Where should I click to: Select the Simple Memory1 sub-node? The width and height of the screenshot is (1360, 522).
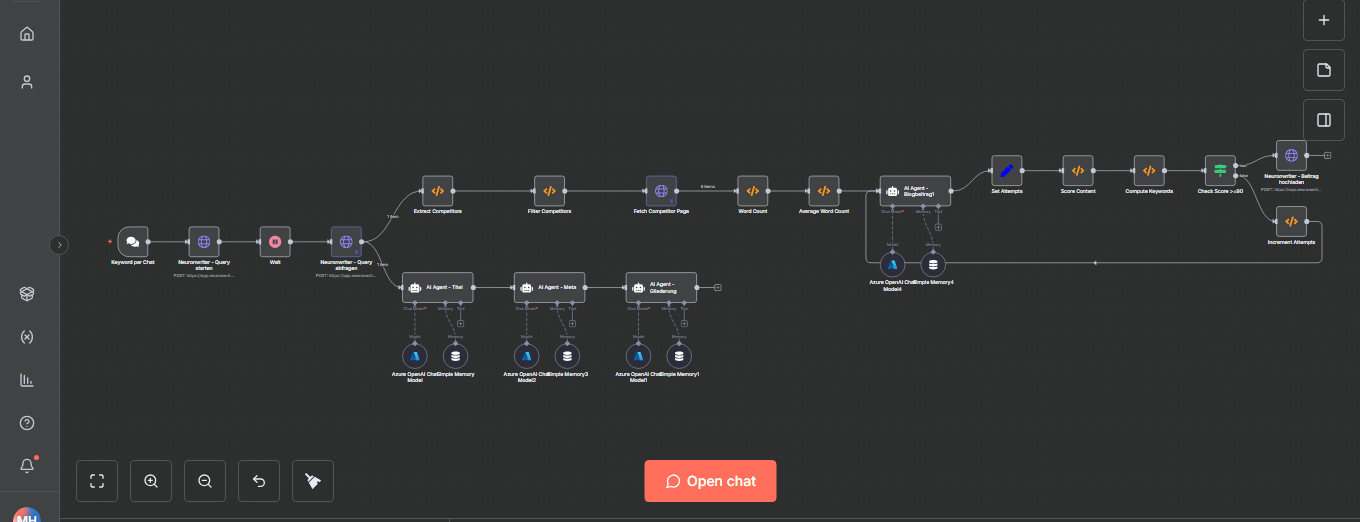pos(680,355)
